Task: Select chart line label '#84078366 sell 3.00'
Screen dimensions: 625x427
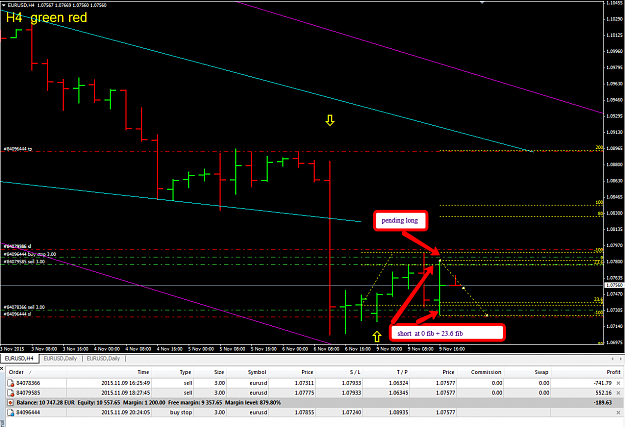Action: [24, 307]
